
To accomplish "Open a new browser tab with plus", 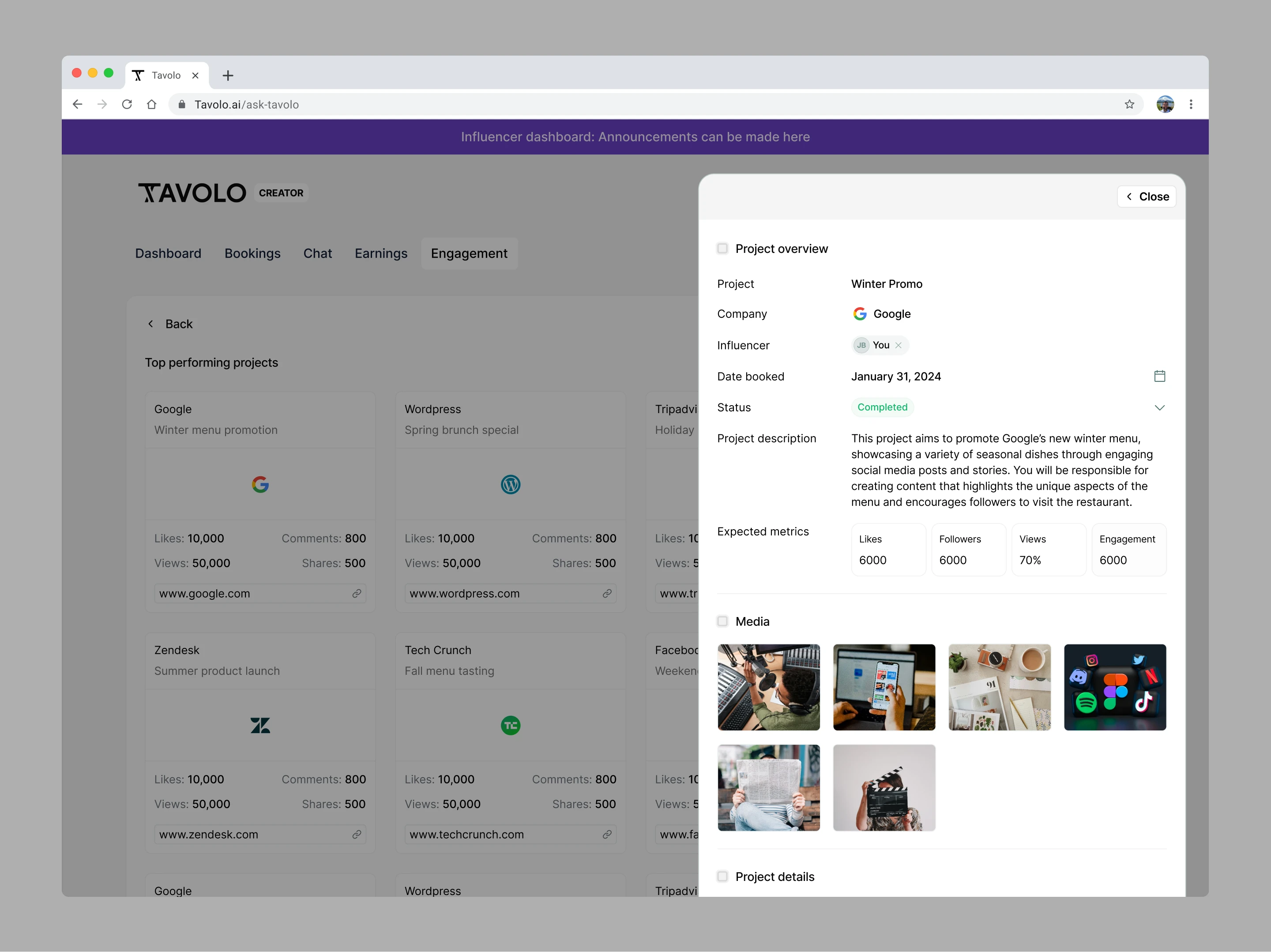I will [x=228, y=75].
